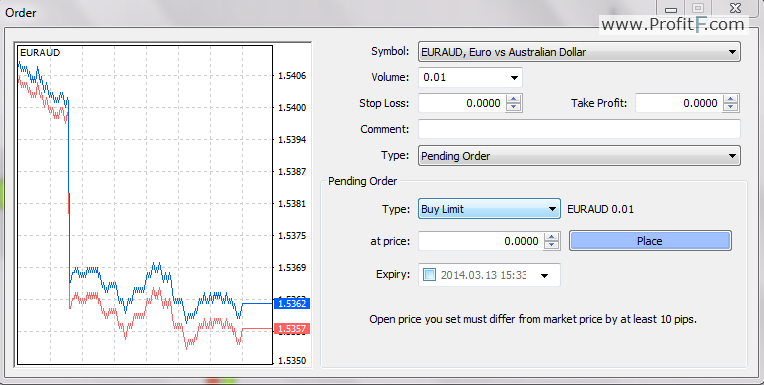Enable the Expiry checkbox
Image resolution: width=764 pixels, height=385 pixels.
(429, 275)
